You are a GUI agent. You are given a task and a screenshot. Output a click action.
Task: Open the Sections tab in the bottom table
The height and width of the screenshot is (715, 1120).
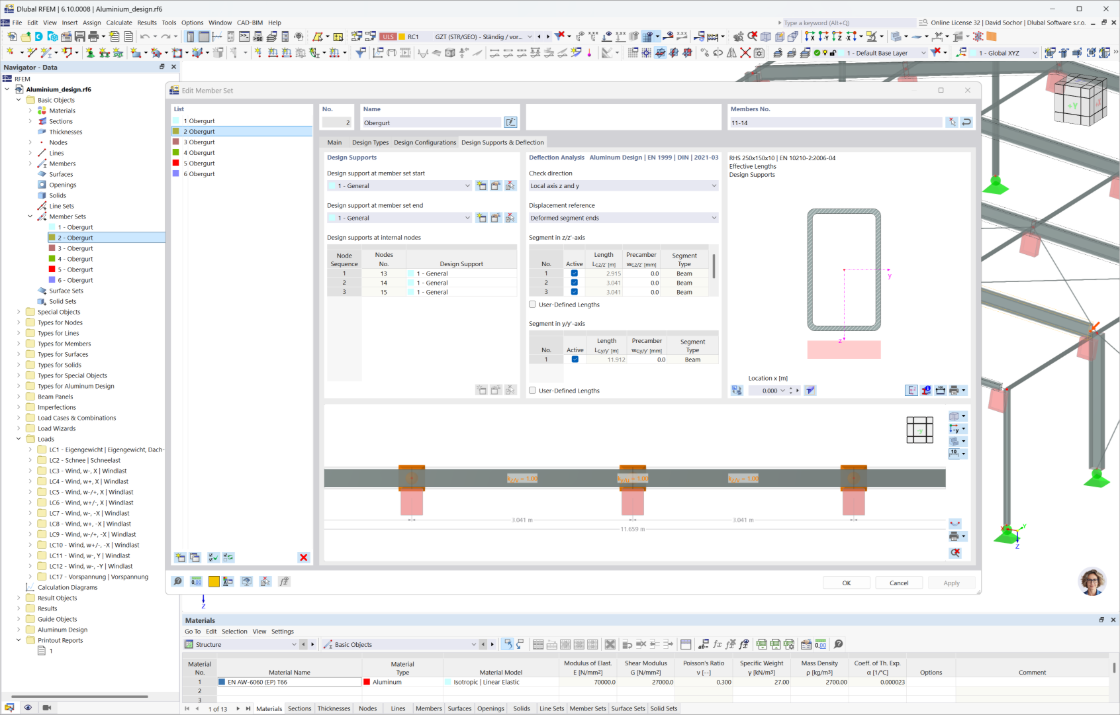pyautogui.click(x=299, y=709)
